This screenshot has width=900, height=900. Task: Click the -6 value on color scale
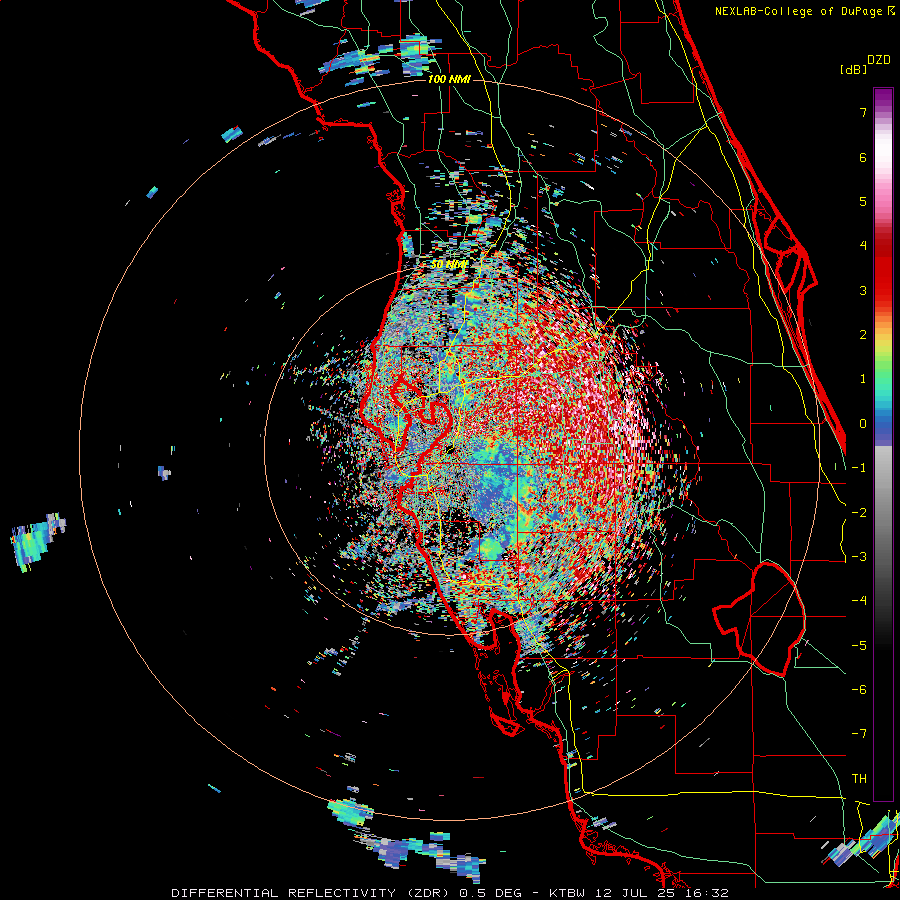(859, 690)
